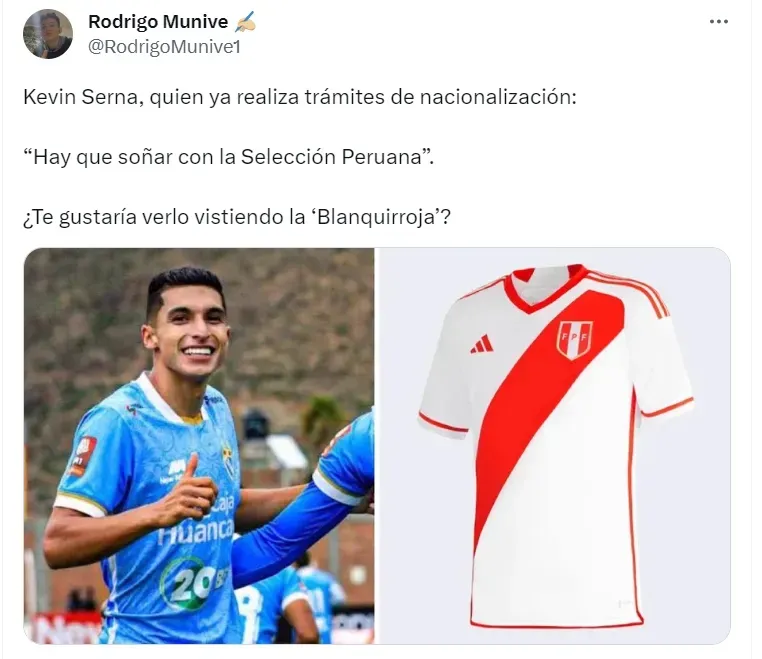Click the player's thumbs-up hand

[188, 493]
